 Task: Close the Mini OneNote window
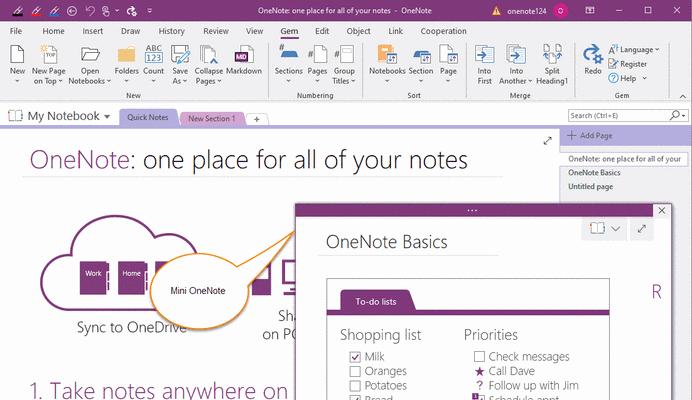[x=662, y=211]
